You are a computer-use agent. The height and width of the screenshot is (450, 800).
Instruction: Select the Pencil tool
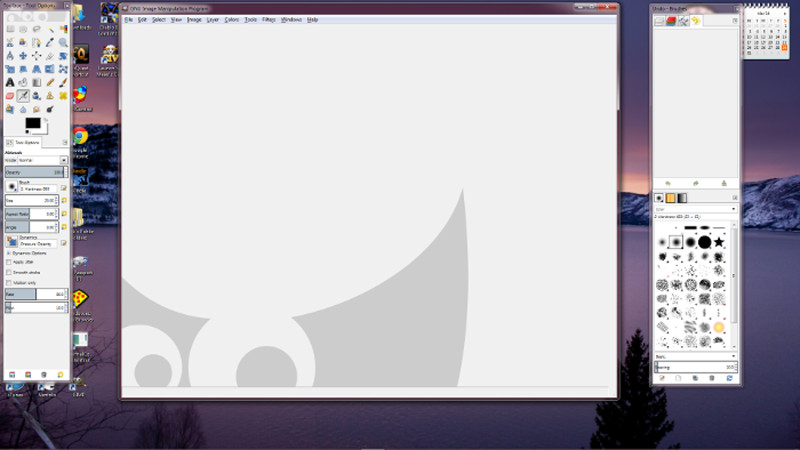50,82
